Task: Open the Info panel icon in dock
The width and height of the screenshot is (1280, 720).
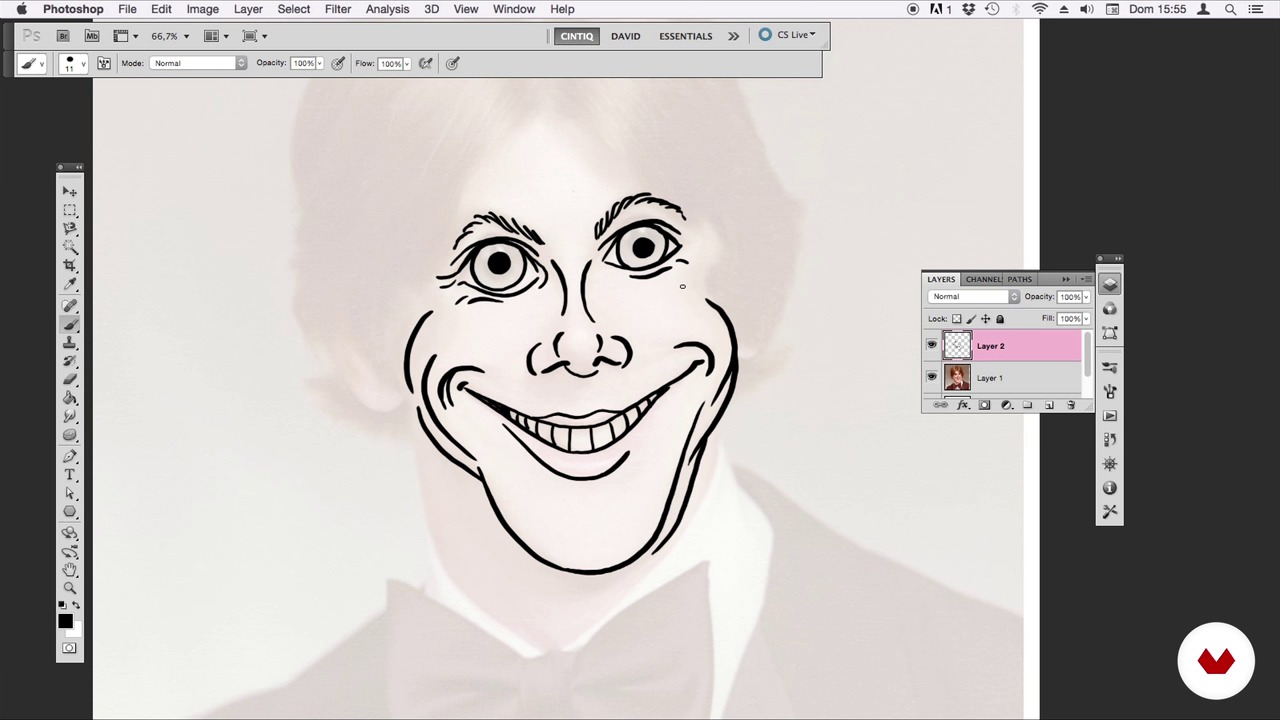Action: (1110, 488)
